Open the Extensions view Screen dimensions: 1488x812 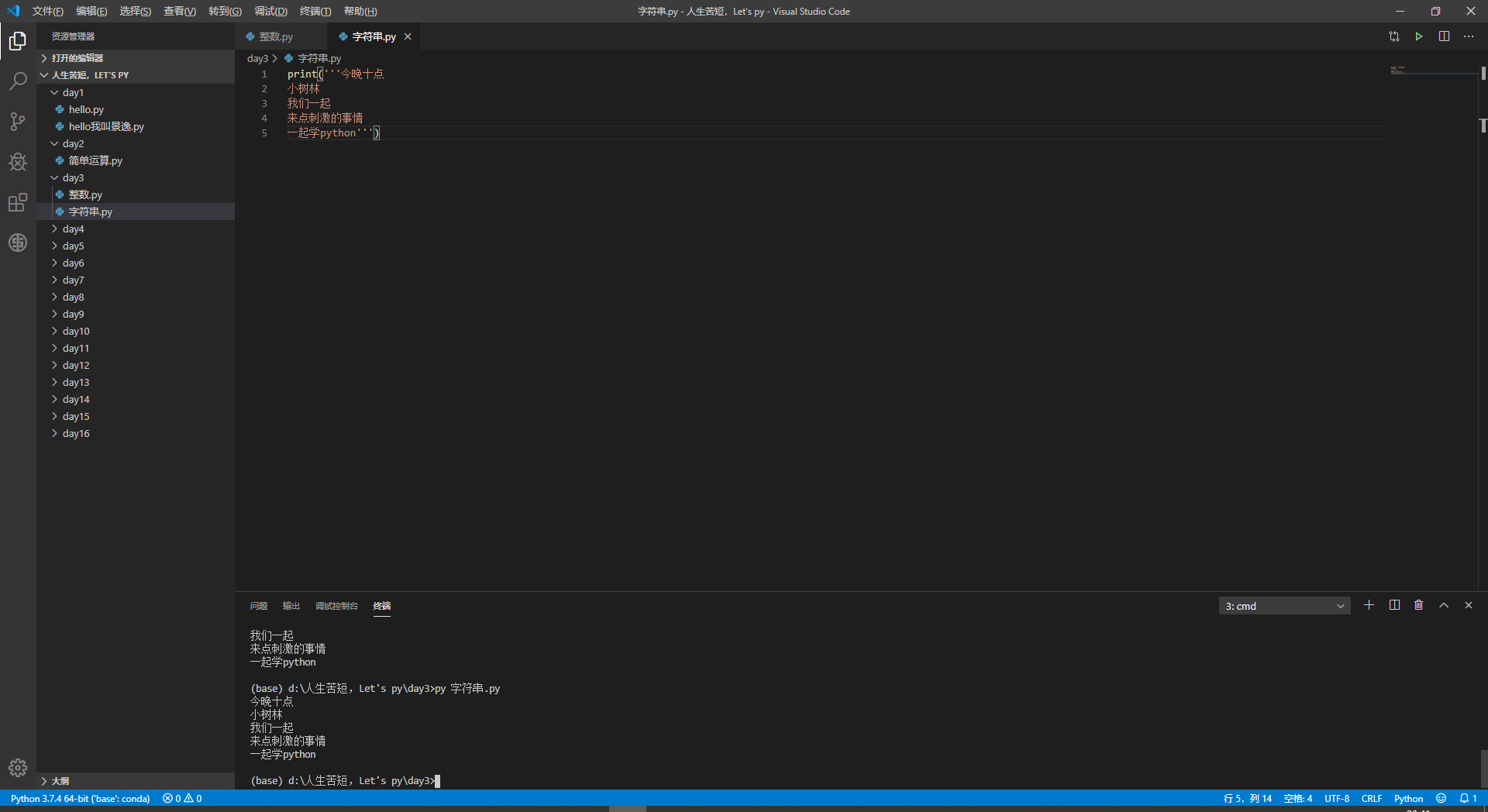(x=18, y=202)
